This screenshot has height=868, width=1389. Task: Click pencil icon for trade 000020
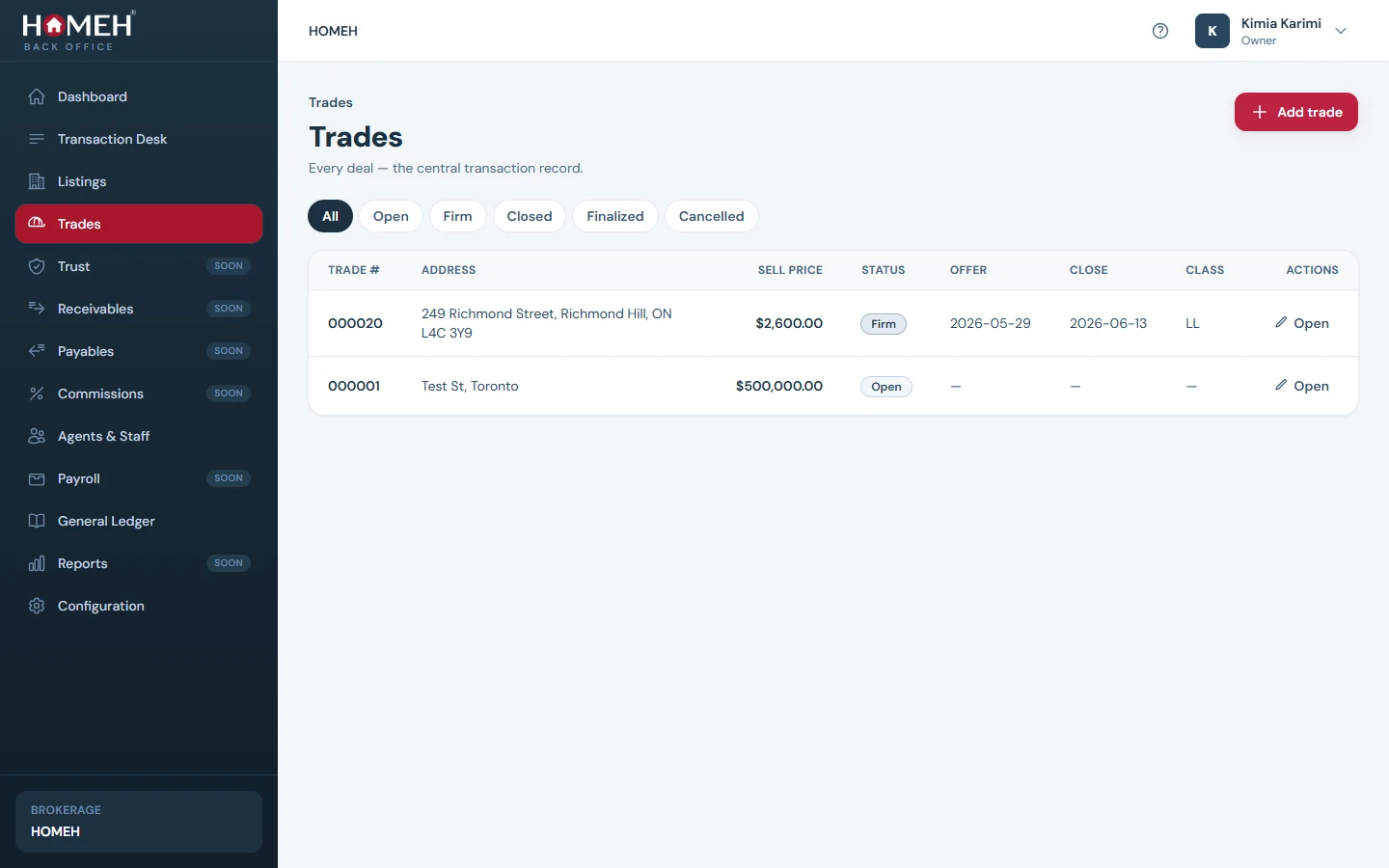1281,322
